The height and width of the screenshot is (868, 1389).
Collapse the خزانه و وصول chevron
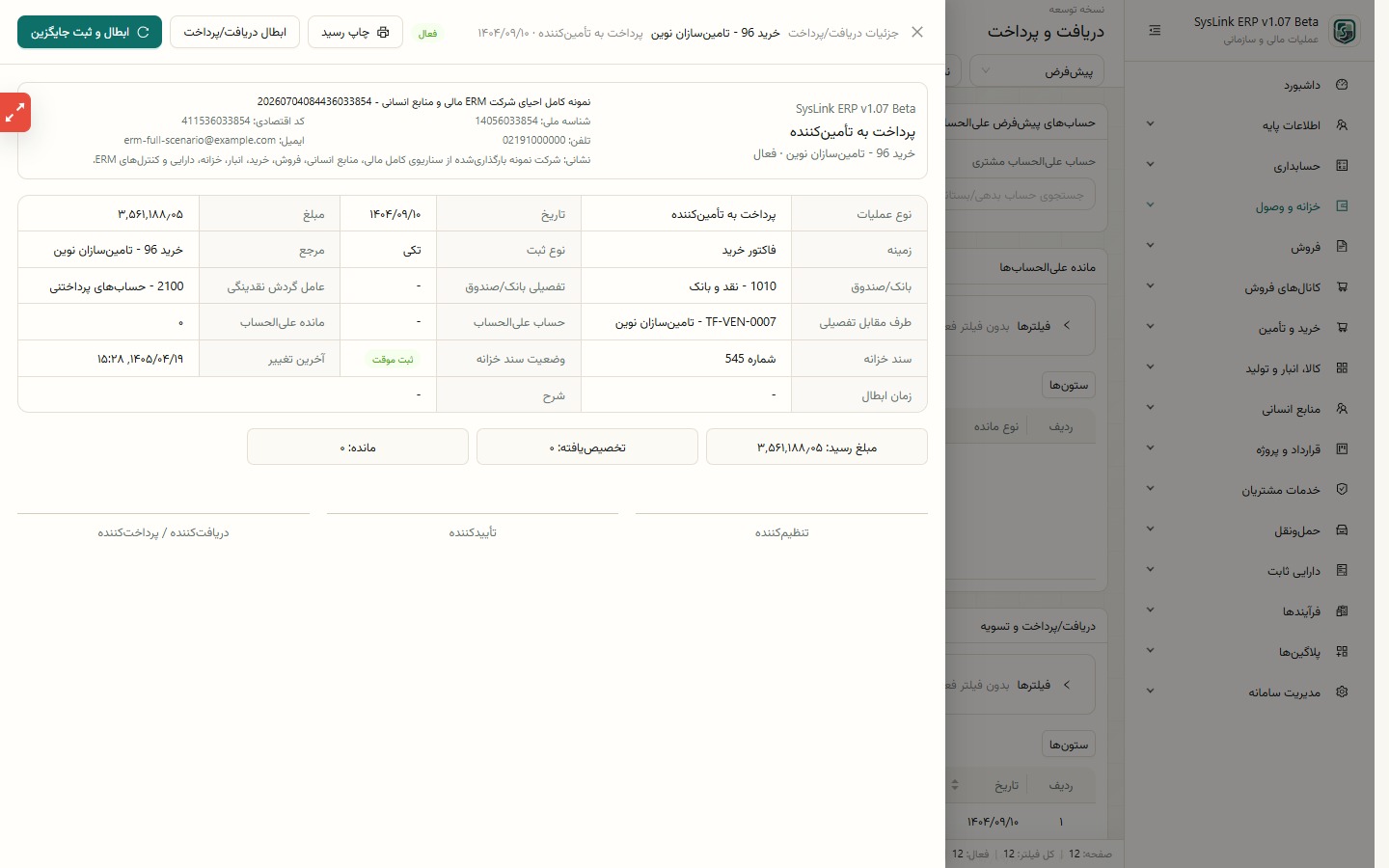tap(1150, 206)
